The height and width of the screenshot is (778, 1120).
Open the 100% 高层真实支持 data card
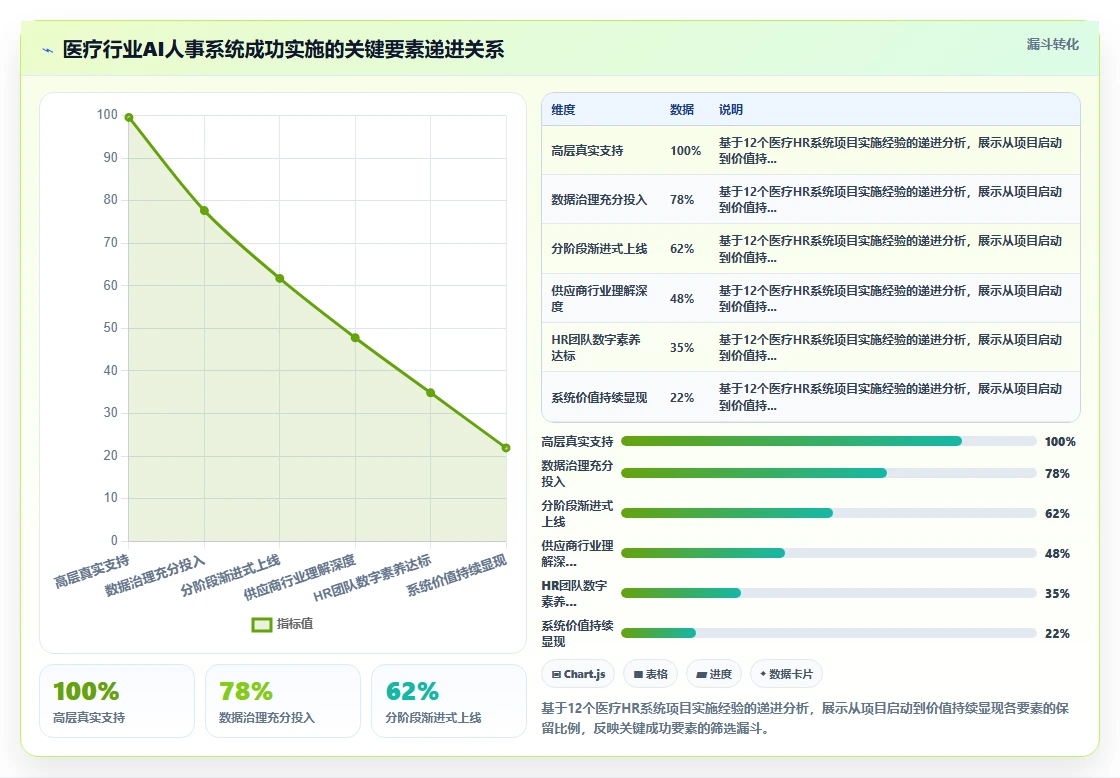(x=117, y=701)
